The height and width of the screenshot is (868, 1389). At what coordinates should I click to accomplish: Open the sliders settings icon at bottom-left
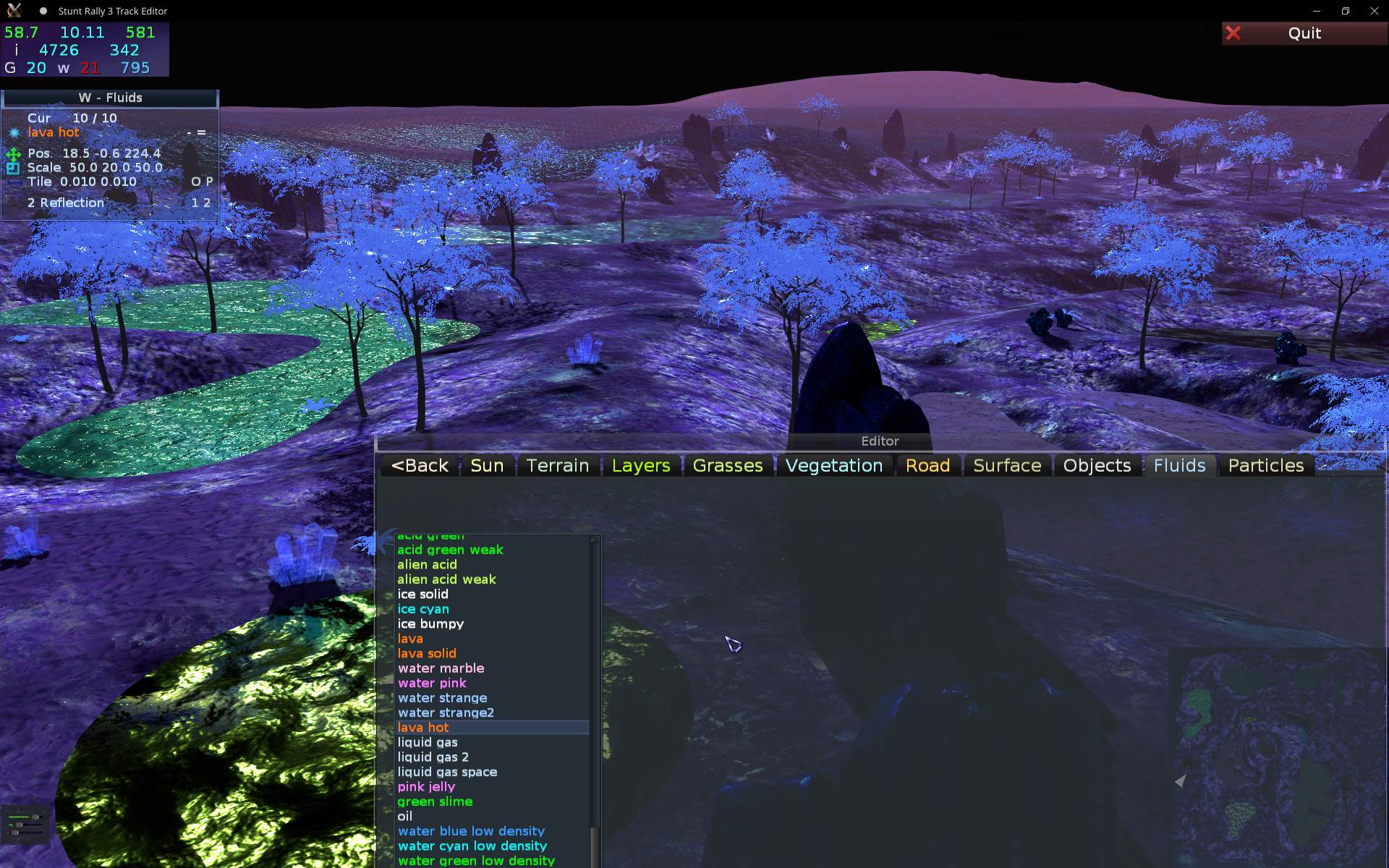click(25, 825)
